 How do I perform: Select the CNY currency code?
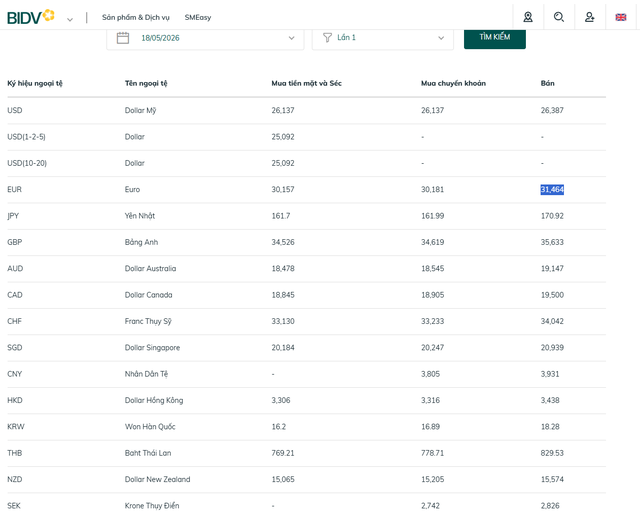[15, 374]
